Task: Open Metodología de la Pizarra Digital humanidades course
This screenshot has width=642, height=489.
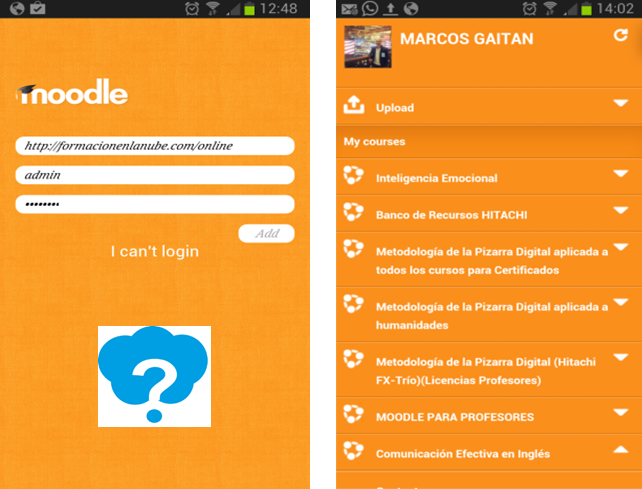Action: pos(490,315)
